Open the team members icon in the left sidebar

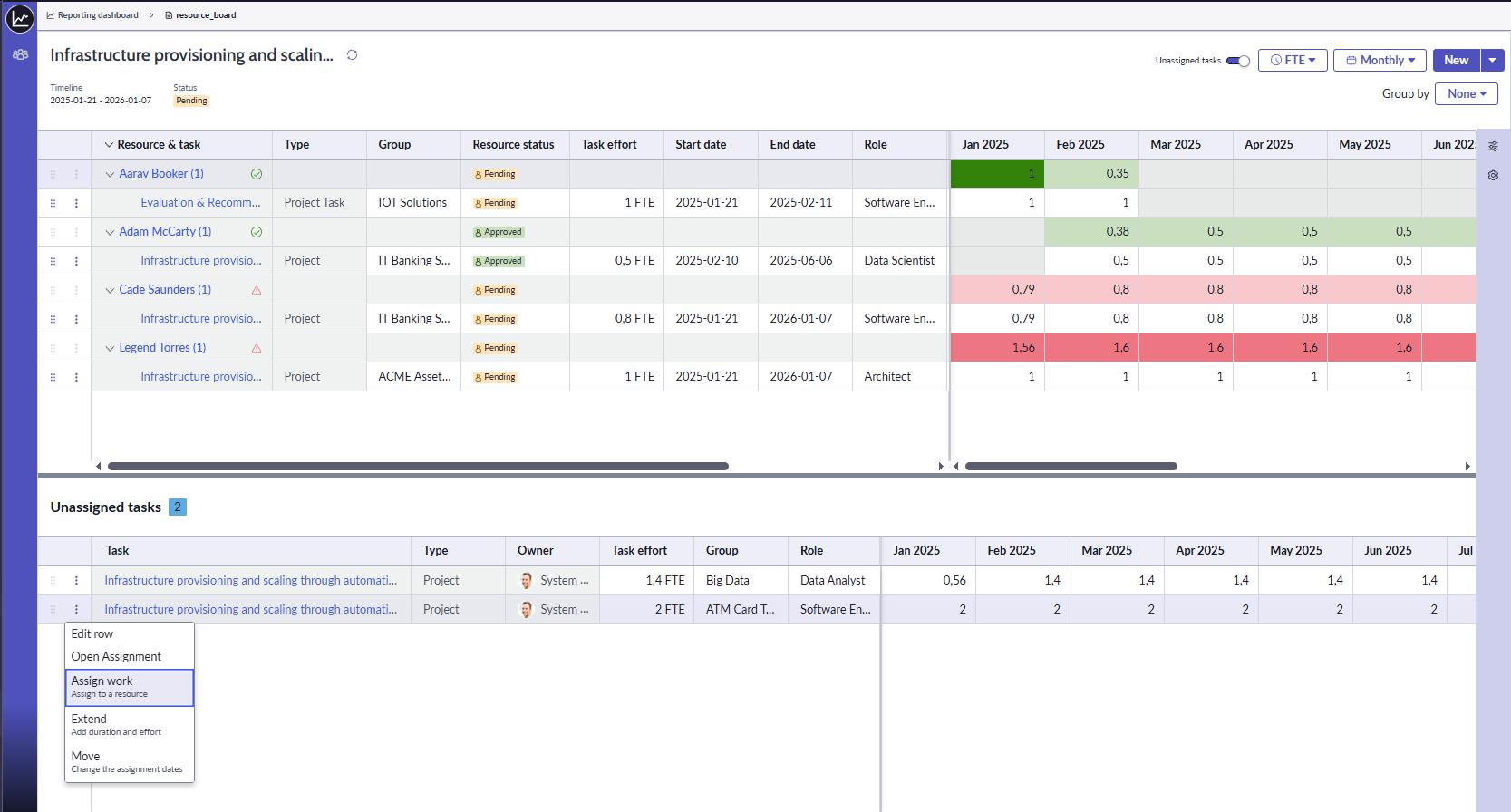pos(20,54)
